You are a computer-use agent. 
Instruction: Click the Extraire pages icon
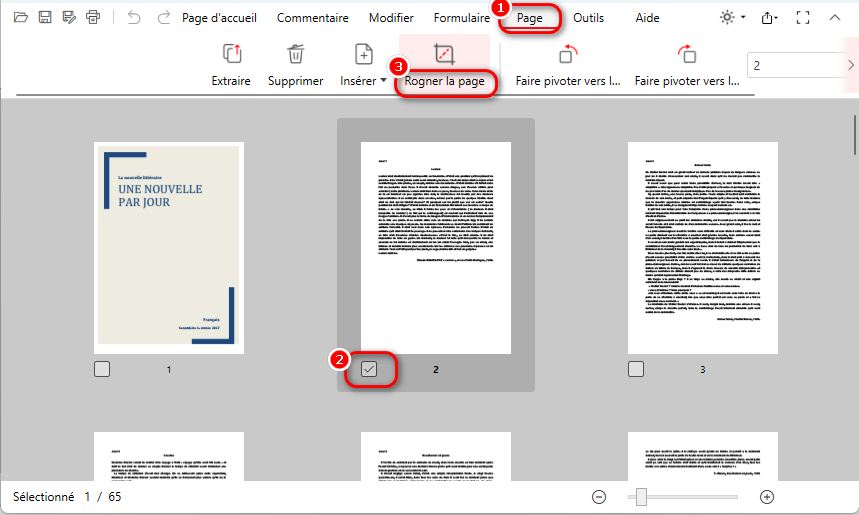click(231, 55)
